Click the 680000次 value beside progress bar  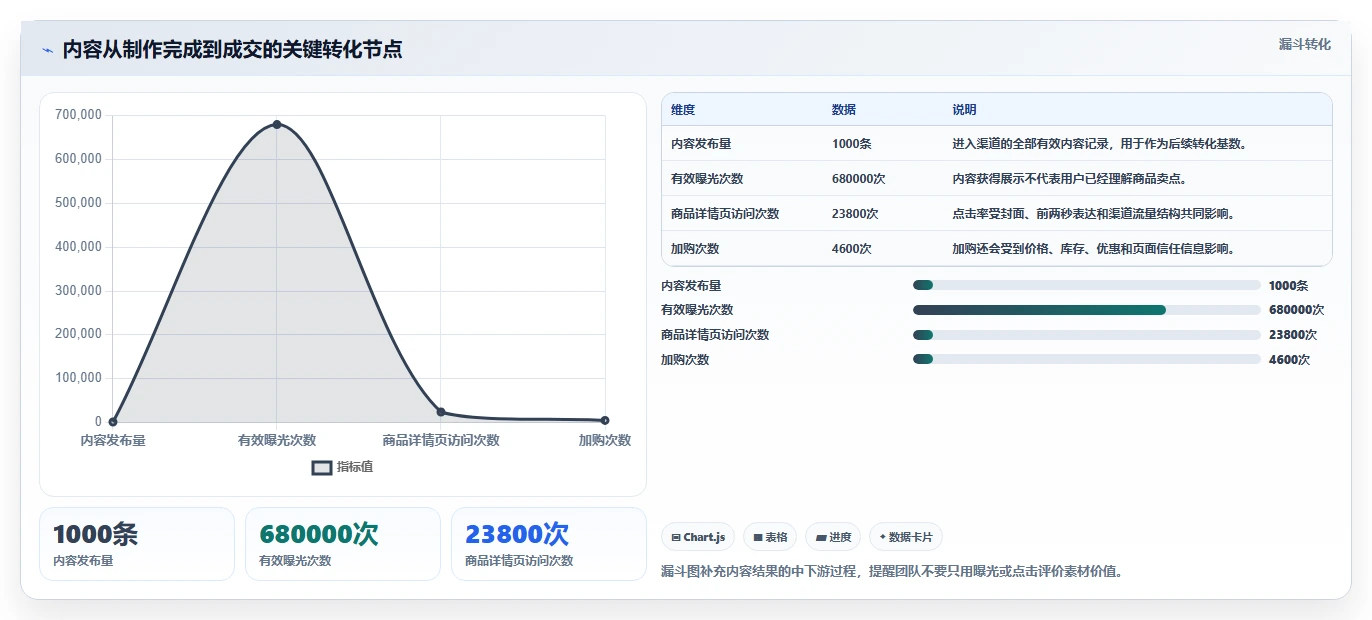[1296, 310]
